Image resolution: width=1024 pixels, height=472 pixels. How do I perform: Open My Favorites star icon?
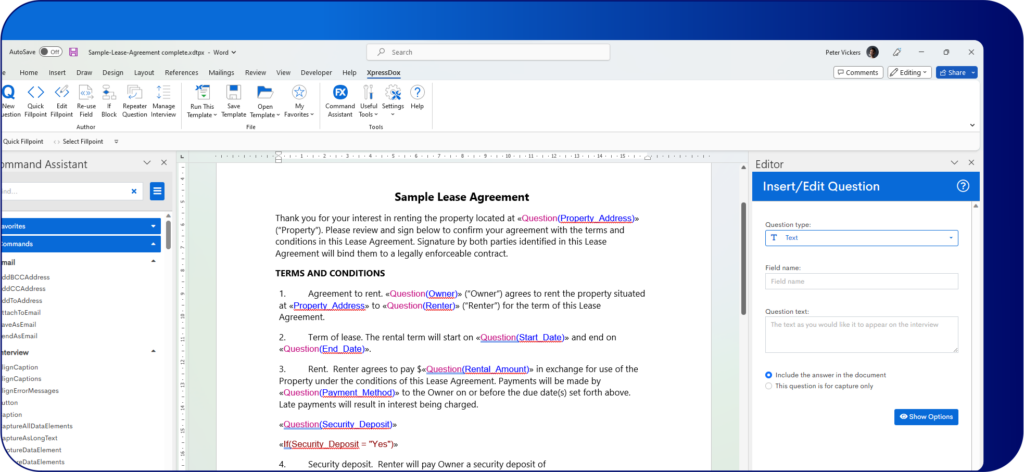coord(299,92)
